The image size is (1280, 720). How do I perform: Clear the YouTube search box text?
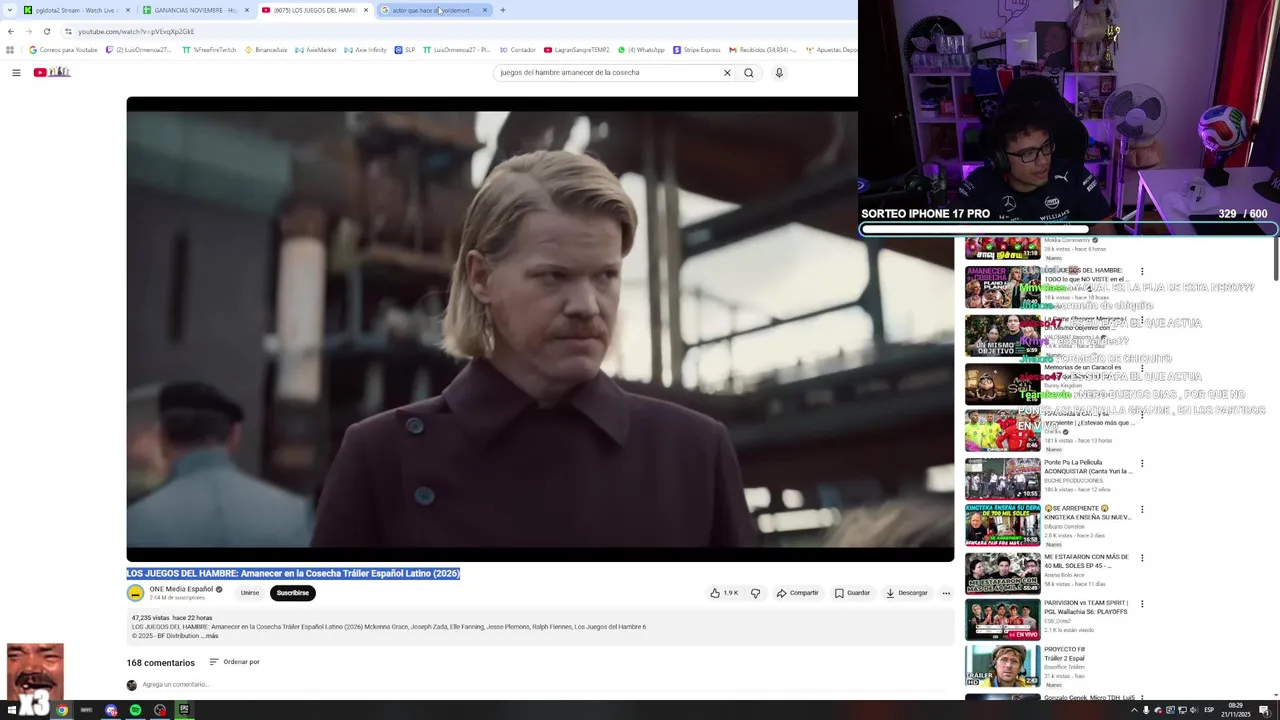coord(727,72)
